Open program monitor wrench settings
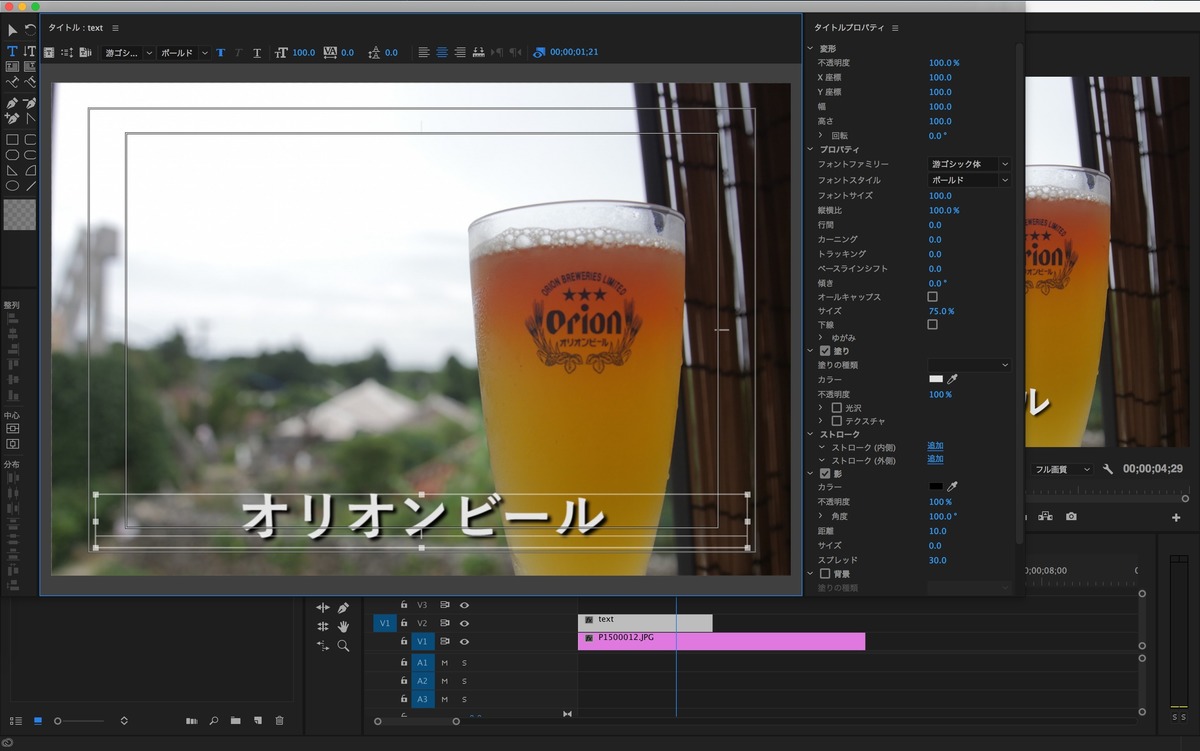Image resolution: width=1200 pixels, height=751 pixels. coord(1108,469)
